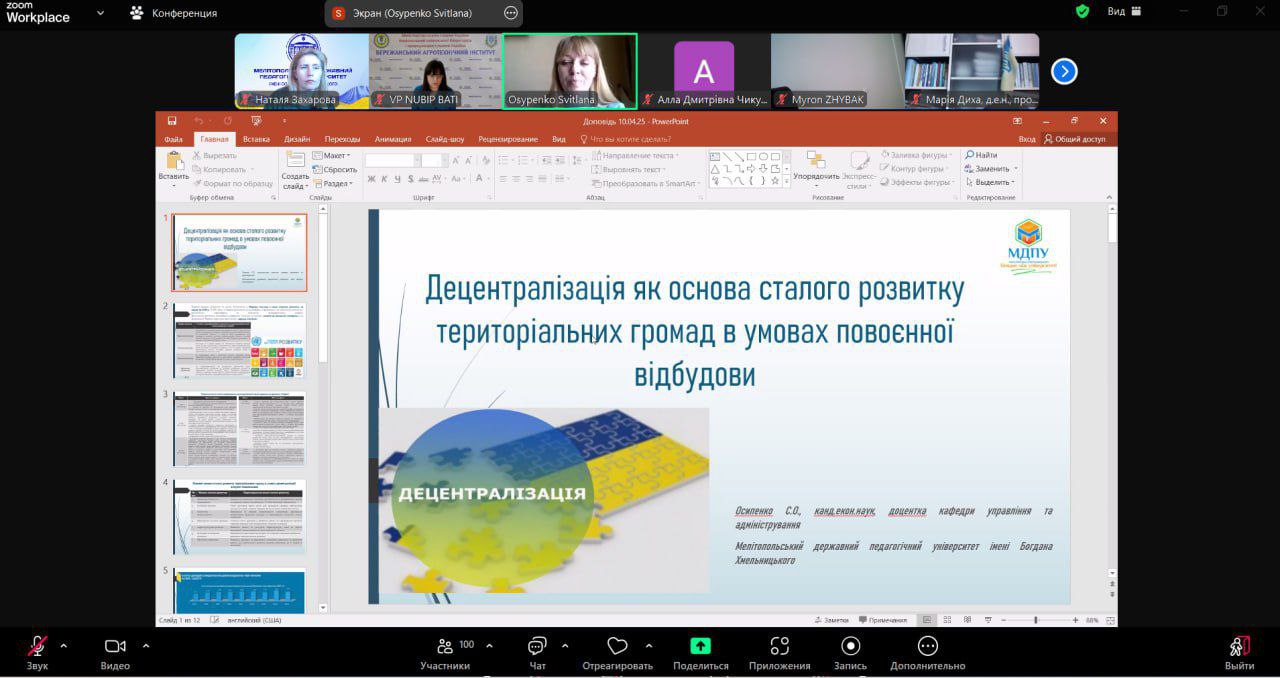
Task: Open the Дополнительно more options icon
Action: tap(927, 647)
